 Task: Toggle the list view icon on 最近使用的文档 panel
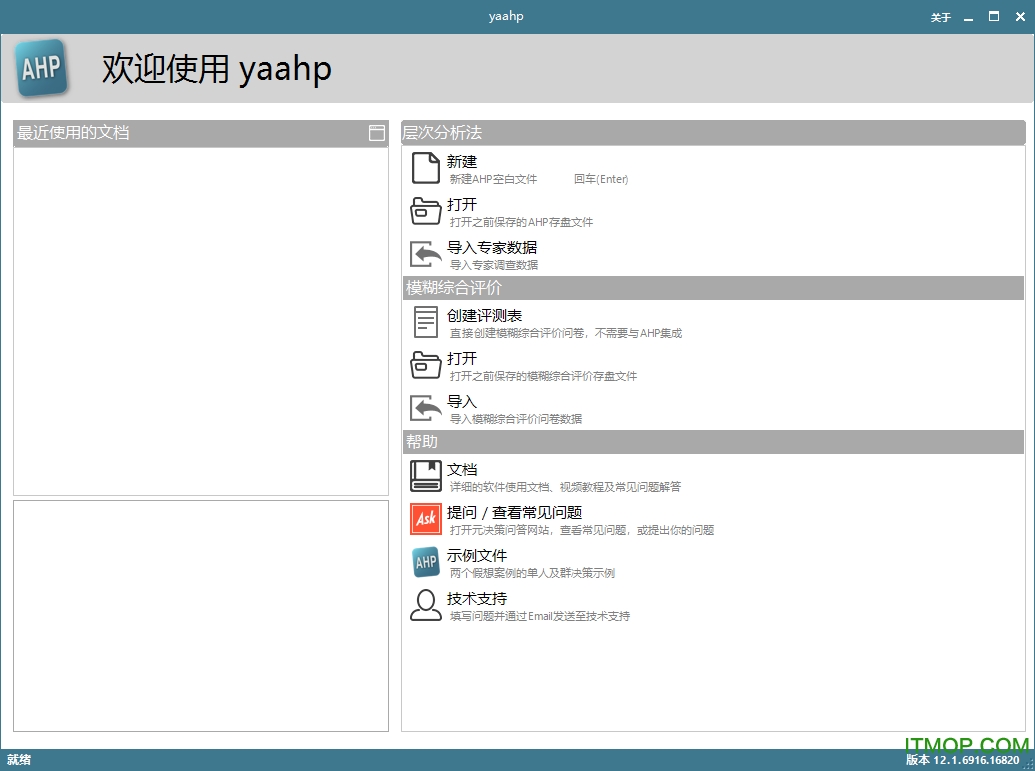[x=377, y=132]
